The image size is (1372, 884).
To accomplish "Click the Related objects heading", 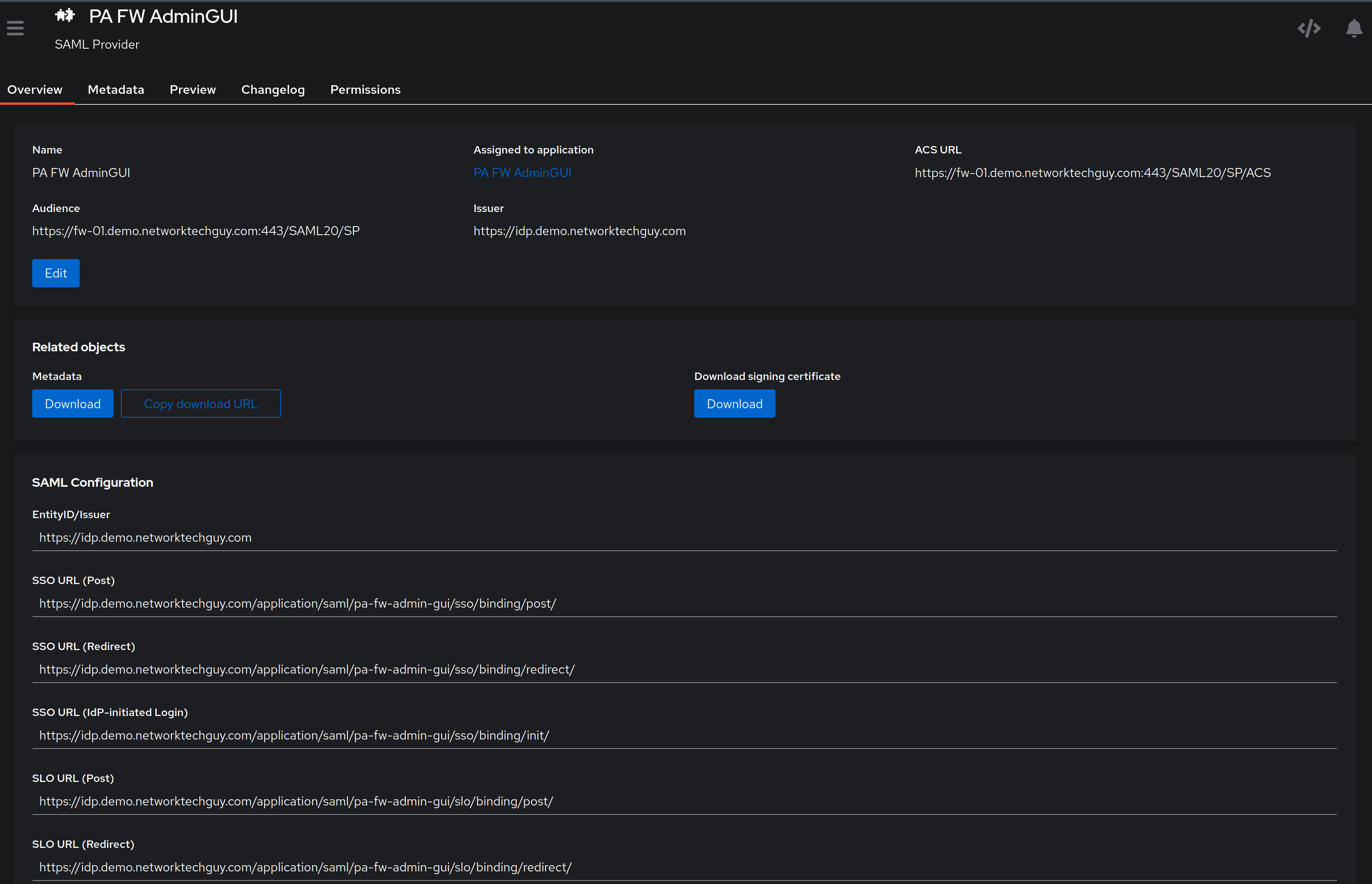I will coord(79,347).
